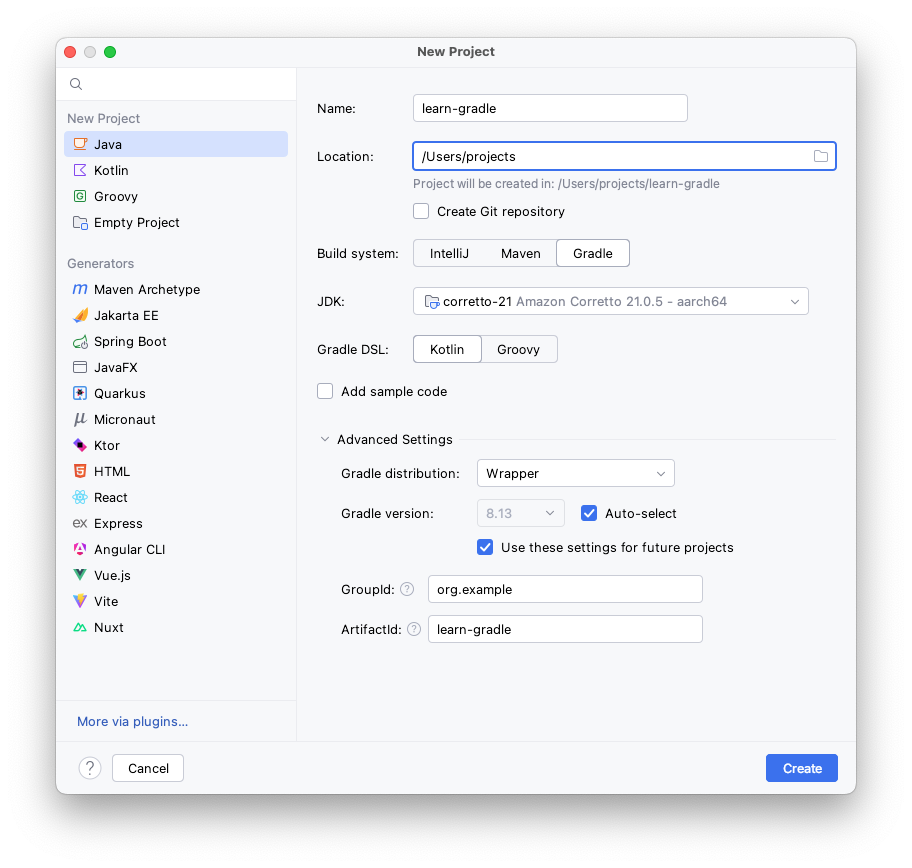Image resolution: width=912 pixels, height=868 pixels.
Task: Set Gradle DSL to Kotlin
Action: 447,350
